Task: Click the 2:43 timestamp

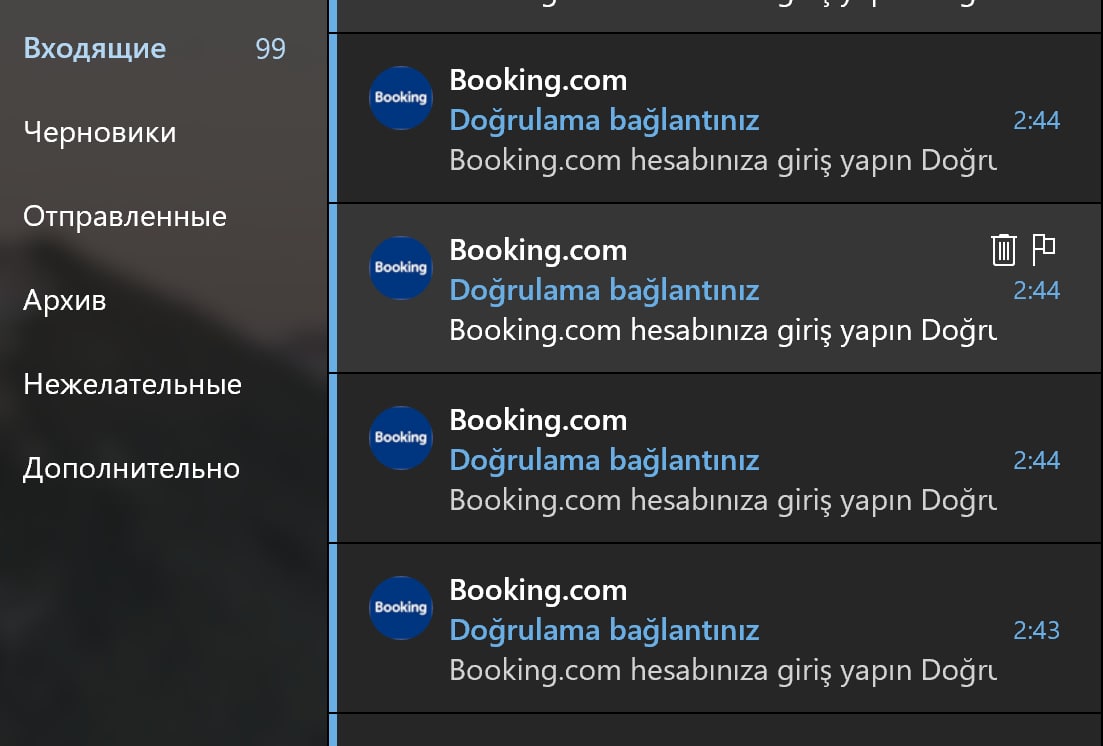Action: [x=1036, y=630]
